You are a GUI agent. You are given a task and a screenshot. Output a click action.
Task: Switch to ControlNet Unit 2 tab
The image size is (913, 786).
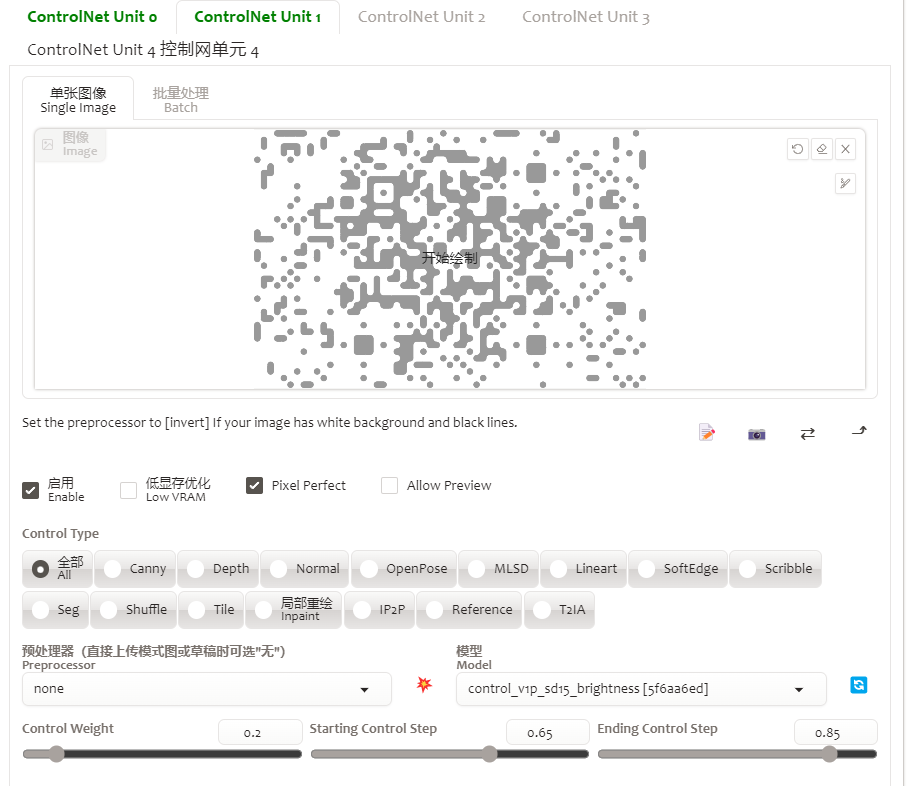[422, 17]
